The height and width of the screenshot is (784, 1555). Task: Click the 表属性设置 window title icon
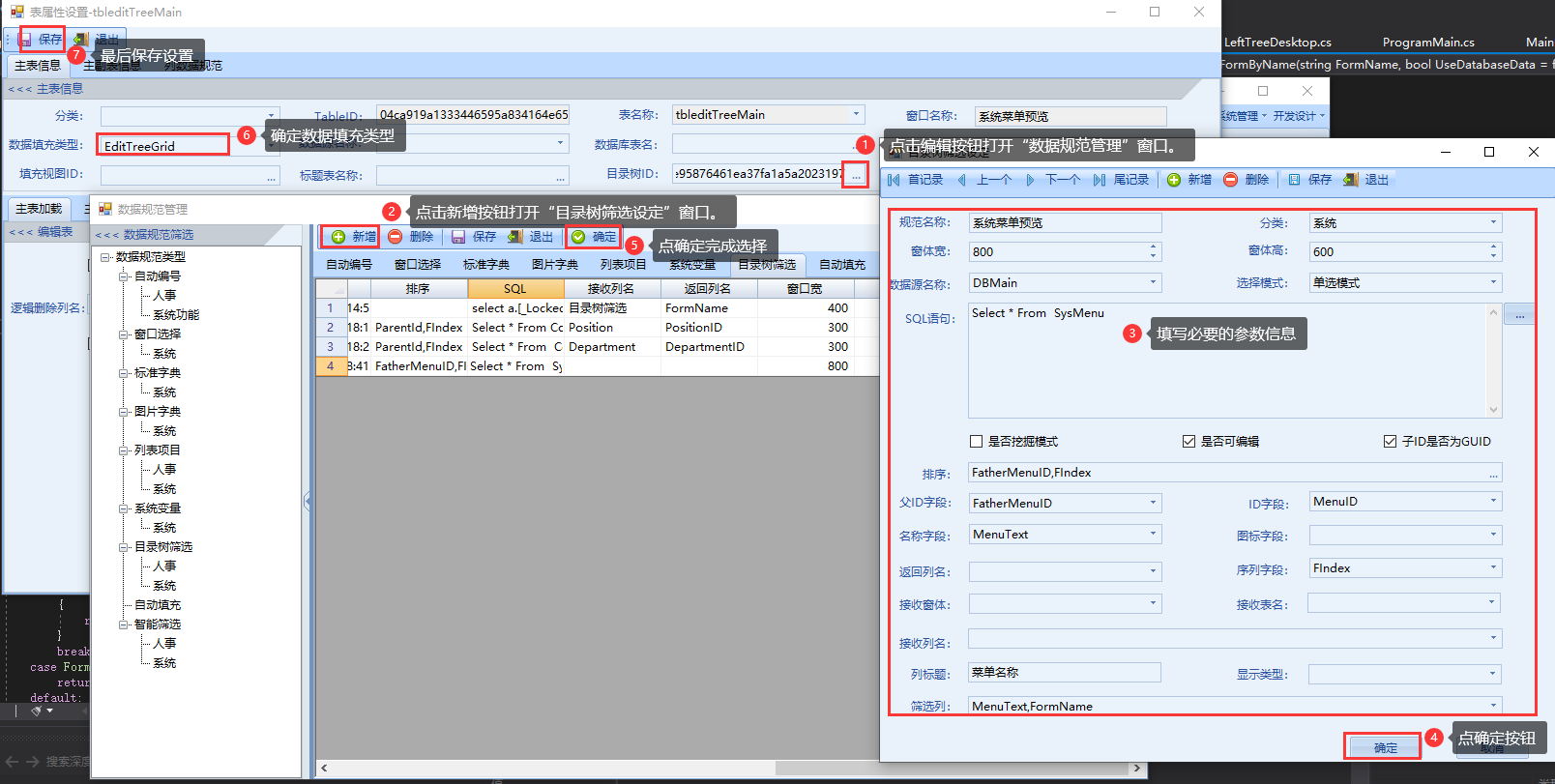pos(17,12)
